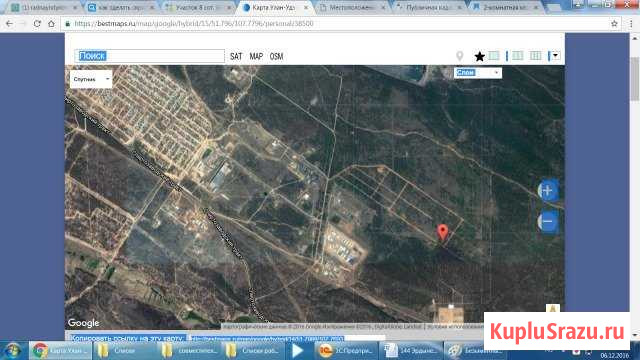Open the 1C Предприятие taskbar item

pyautogui.click(x=345, y=351)
